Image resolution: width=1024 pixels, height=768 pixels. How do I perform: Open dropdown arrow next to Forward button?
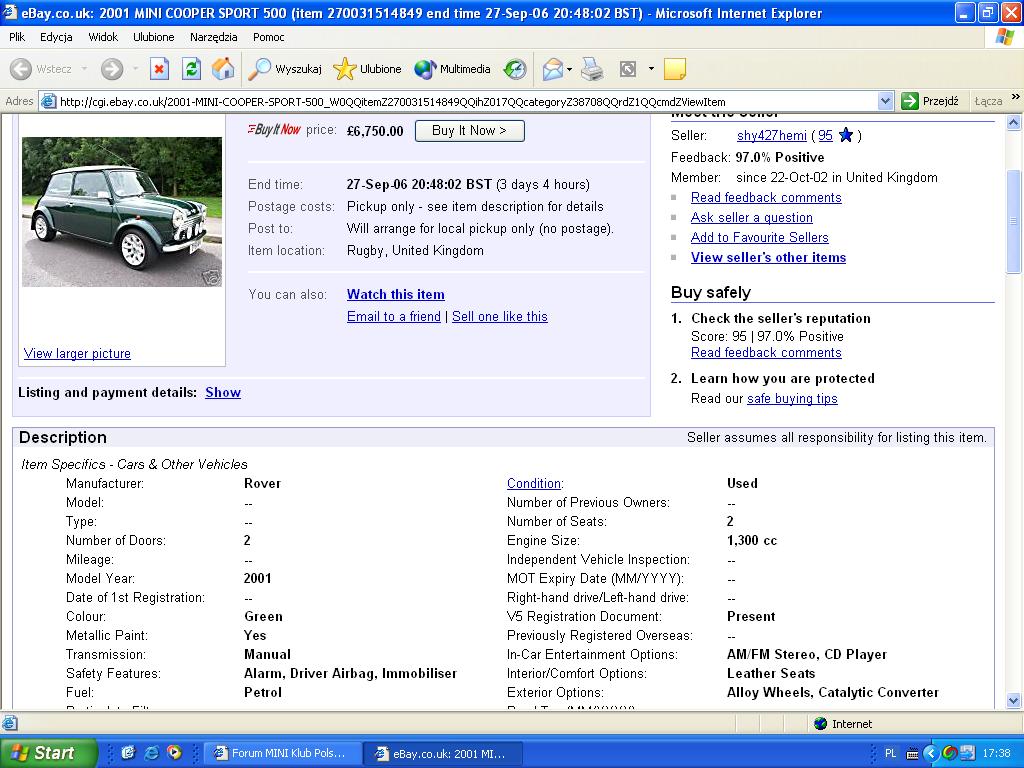[x=135, y=69]
